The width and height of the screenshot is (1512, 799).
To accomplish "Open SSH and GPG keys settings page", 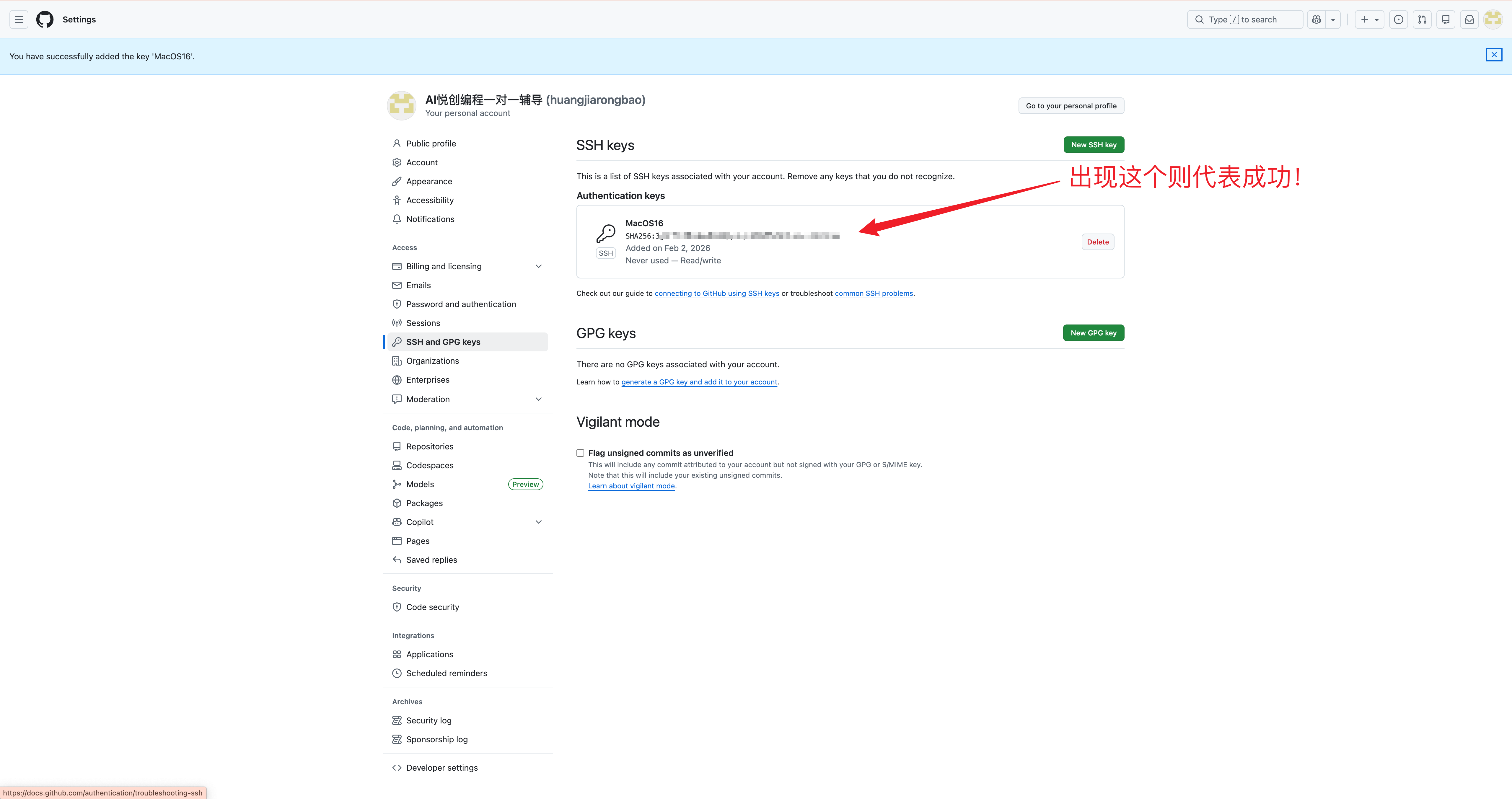I will pos(468,342).
